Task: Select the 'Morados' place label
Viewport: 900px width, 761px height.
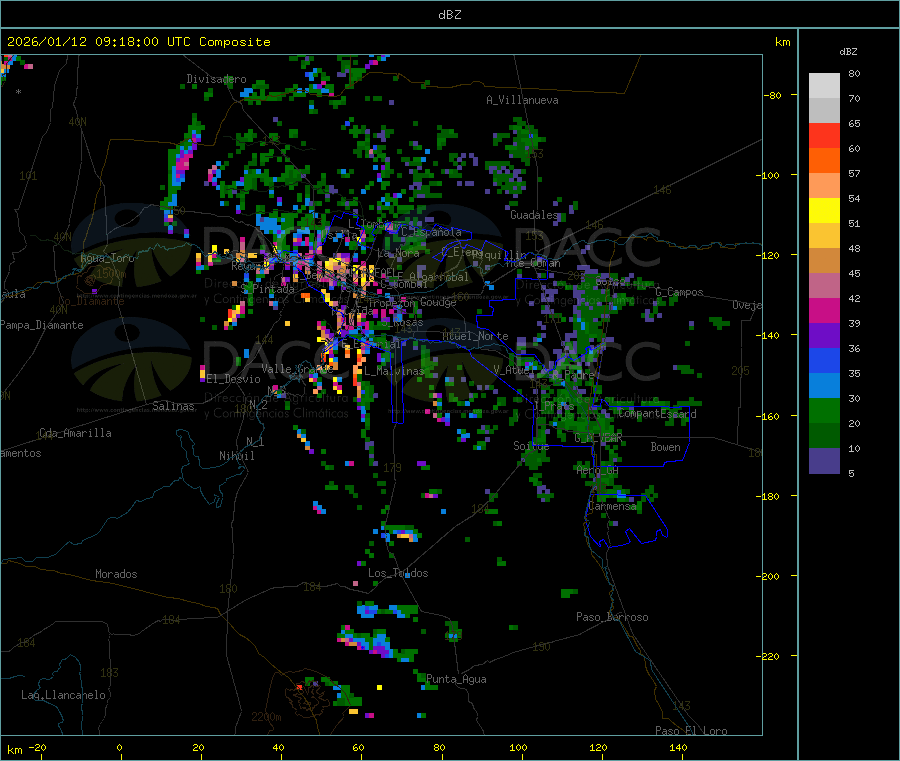Action: tap(116, 574)
